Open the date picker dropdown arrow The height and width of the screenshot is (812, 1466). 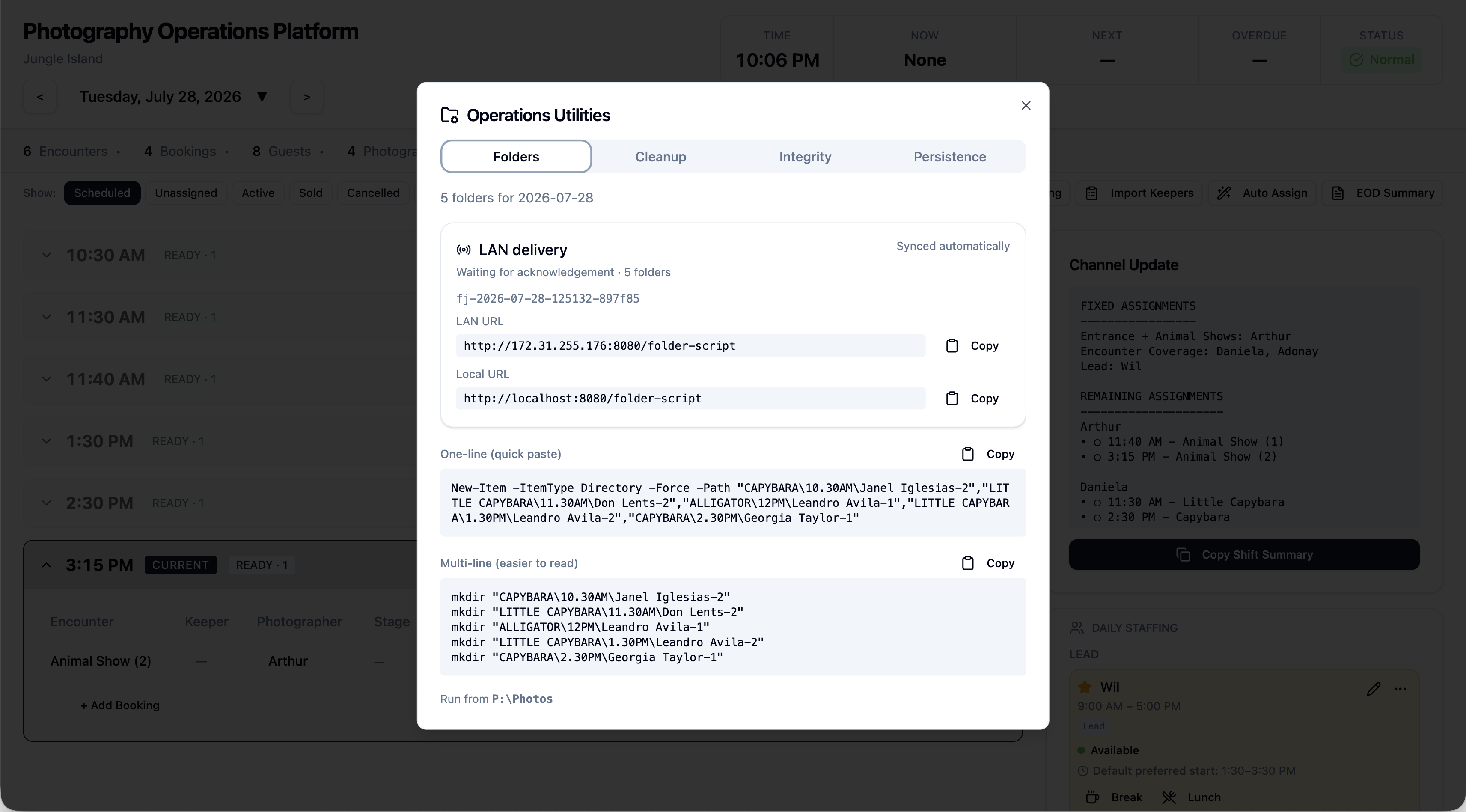pyautogui.click(x=262, y=97)
